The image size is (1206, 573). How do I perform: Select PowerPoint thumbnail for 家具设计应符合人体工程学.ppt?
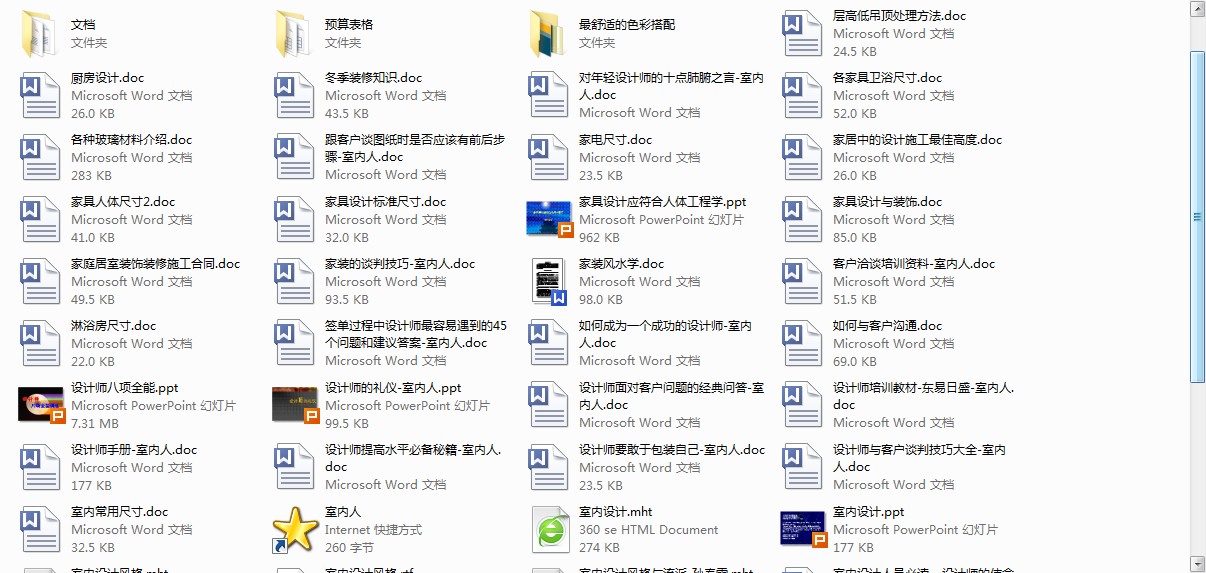[549, 220]
